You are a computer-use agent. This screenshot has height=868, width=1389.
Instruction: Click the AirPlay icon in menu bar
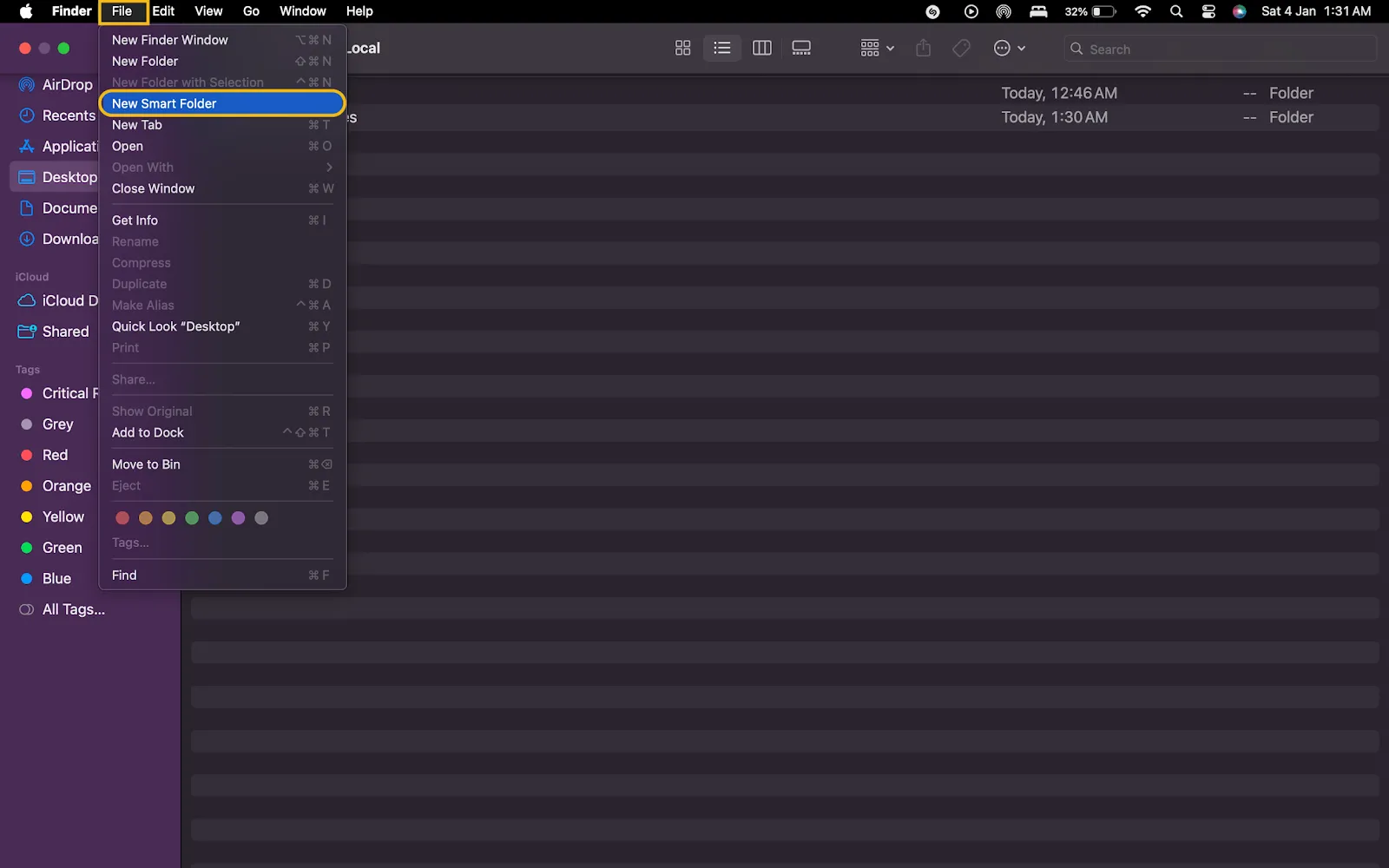tap(1004, 11)
